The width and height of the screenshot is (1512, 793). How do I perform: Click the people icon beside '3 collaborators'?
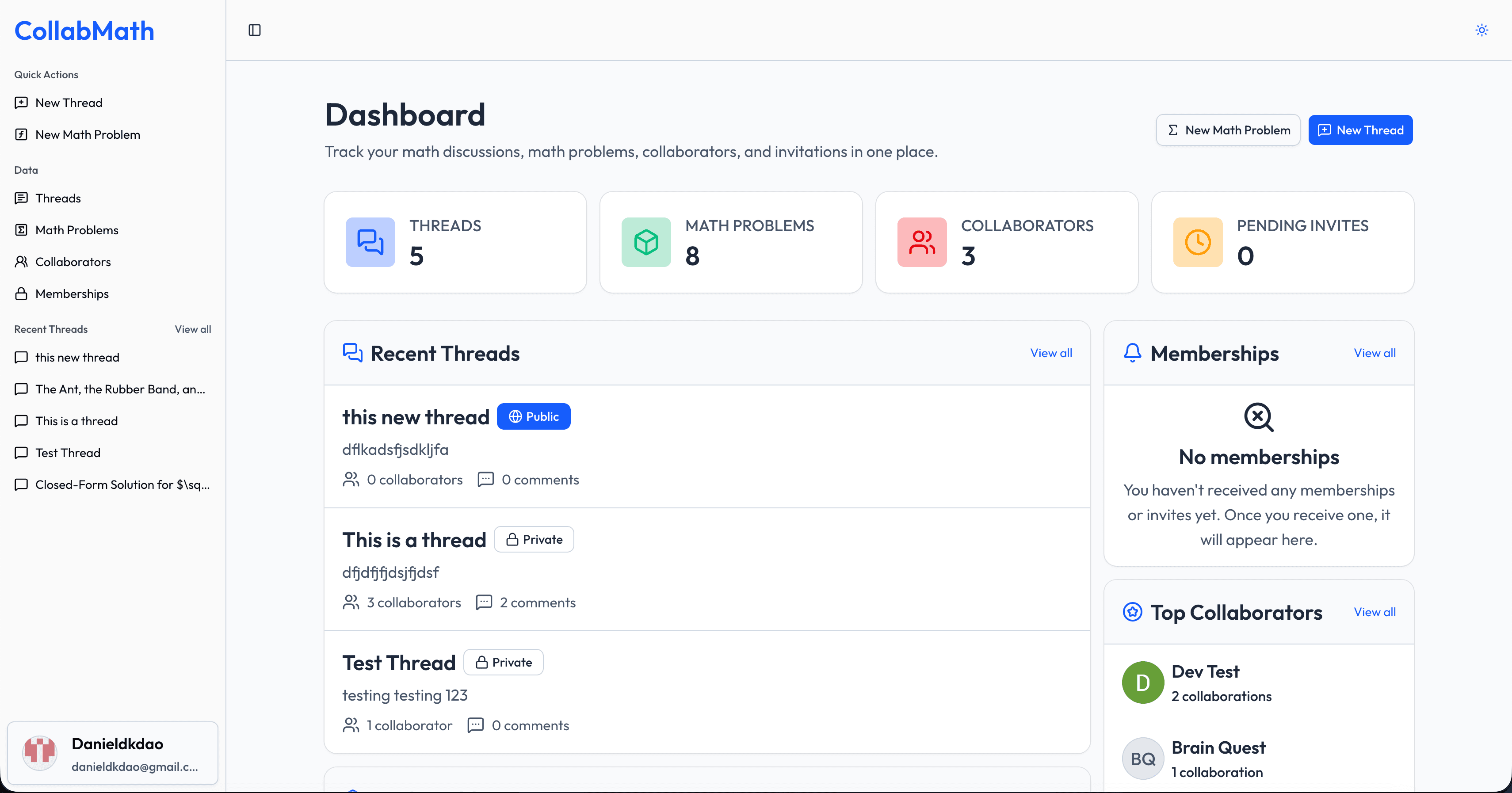(x=351, y=602)
